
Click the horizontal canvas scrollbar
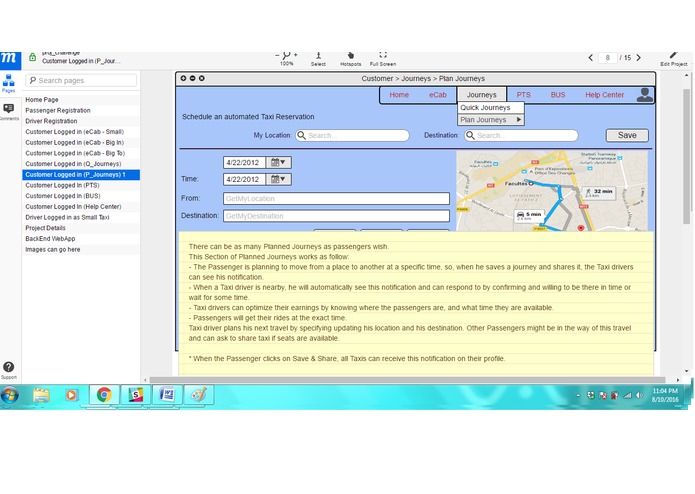click(407, 380)
